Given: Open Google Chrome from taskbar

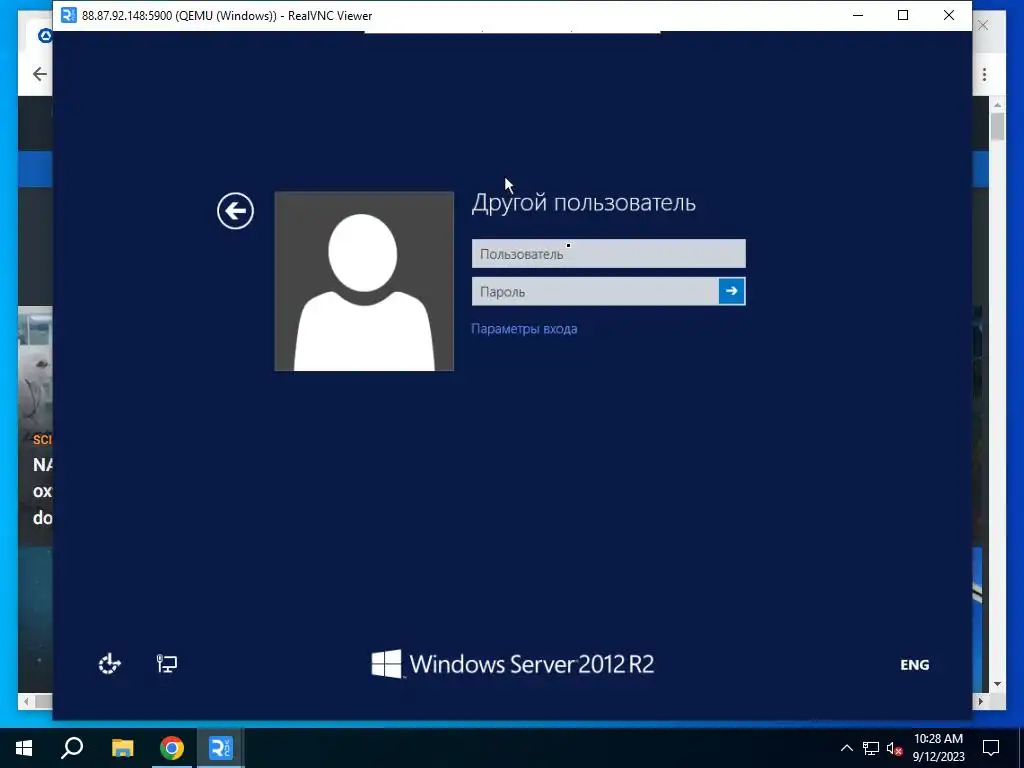Looking at the screenshot, I should (x=172, y=748).
